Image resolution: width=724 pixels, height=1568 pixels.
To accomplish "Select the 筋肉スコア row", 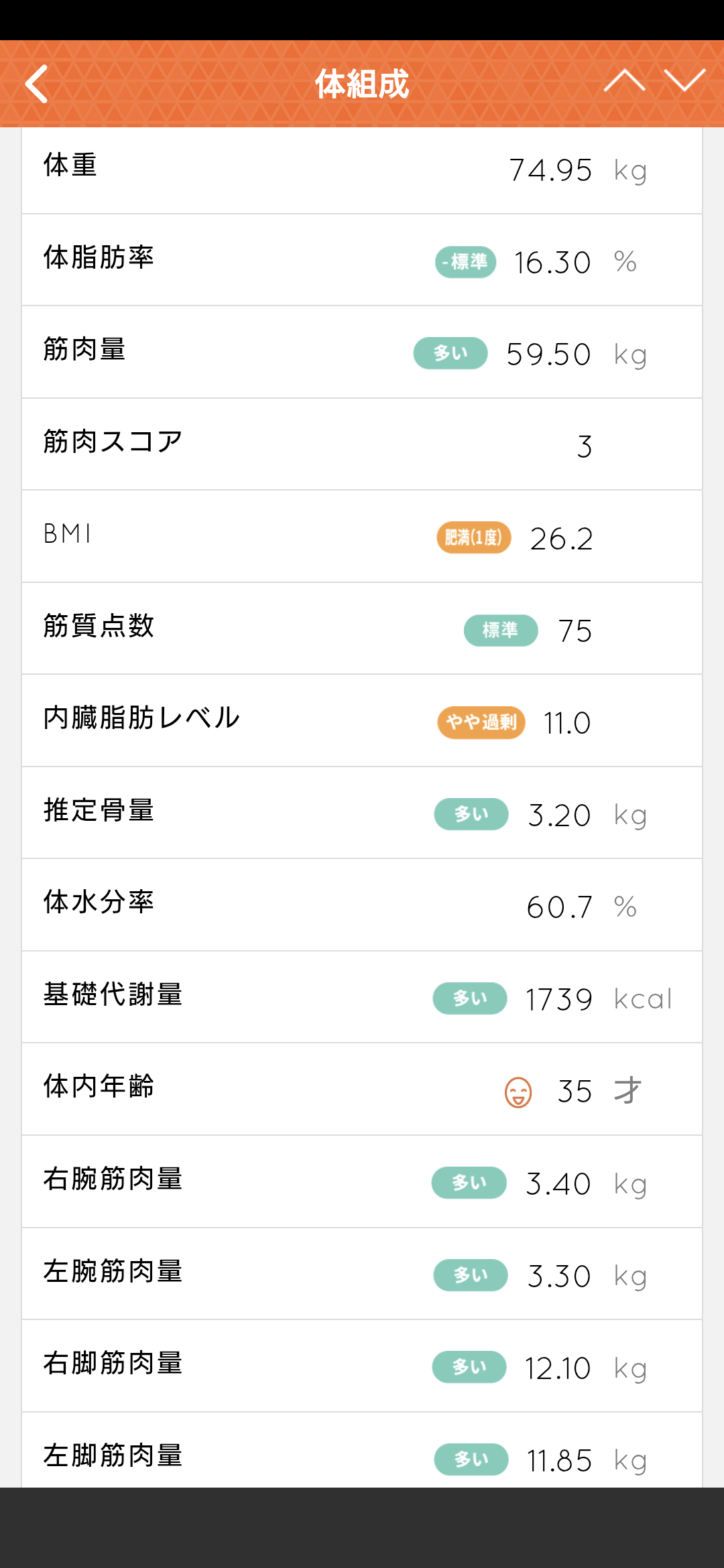I will (362, 445).
